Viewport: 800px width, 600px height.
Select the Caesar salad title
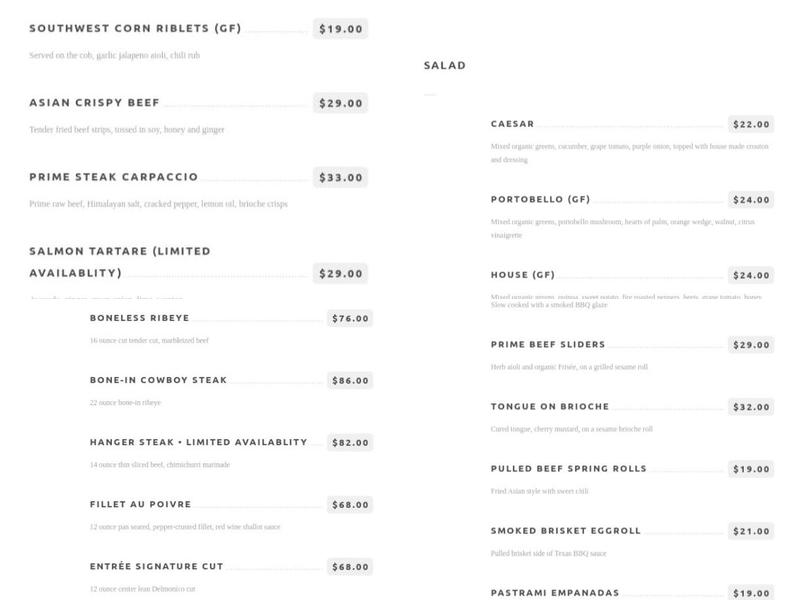512,124
